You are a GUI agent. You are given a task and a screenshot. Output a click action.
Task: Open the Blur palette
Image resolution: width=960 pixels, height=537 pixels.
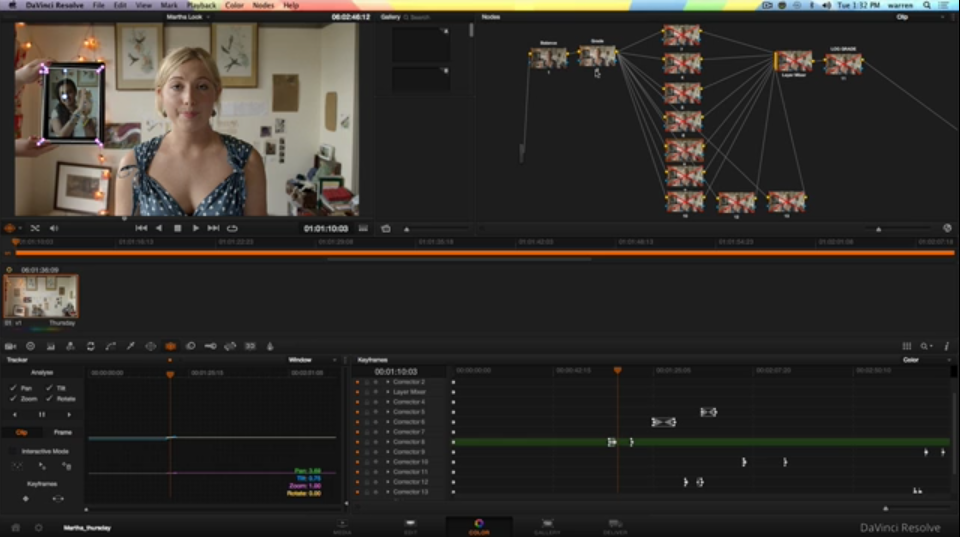pyautogui.click(x=190, y=347)
